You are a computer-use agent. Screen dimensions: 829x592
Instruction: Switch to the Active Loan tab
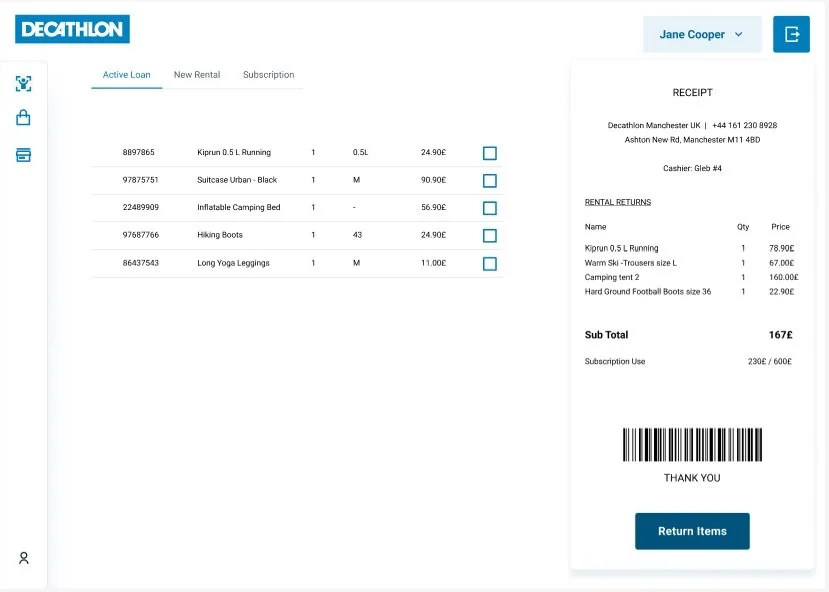coord(126,75)
